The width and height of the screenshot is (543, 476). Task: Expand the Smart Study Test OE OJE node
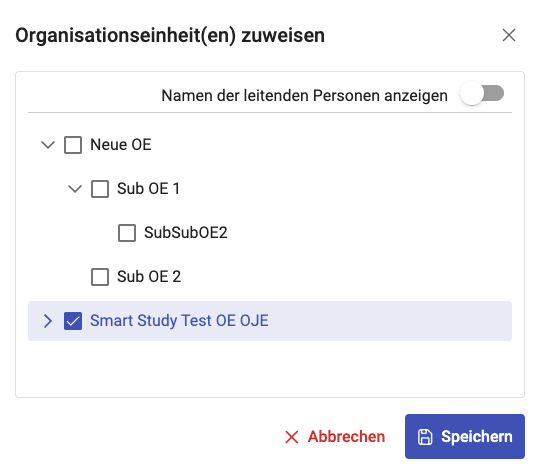(48, 321)
